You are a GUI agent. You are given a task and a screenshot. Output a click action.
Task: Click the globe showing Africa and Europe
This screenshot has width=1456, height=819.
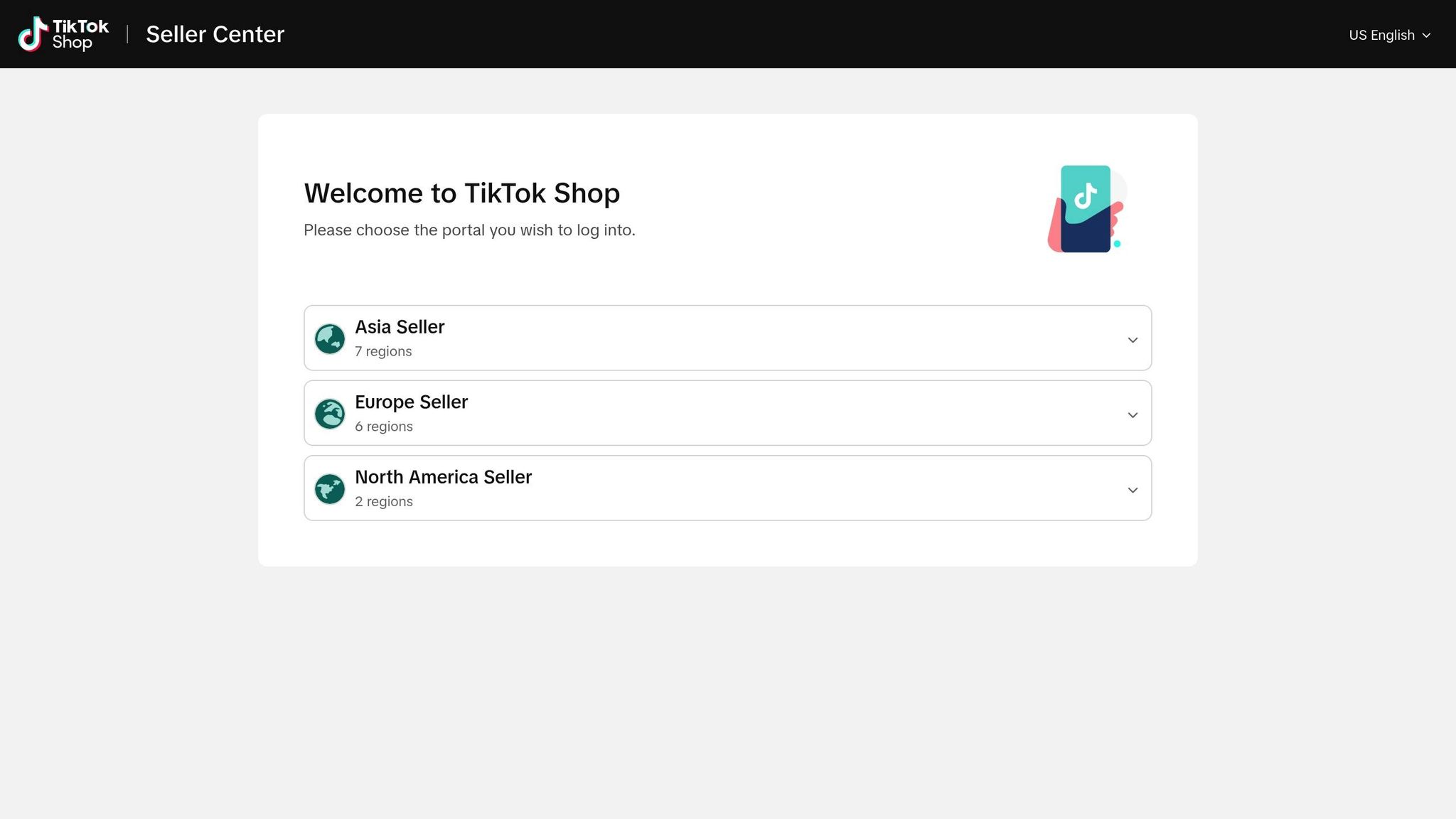click(x=329, y=413)
